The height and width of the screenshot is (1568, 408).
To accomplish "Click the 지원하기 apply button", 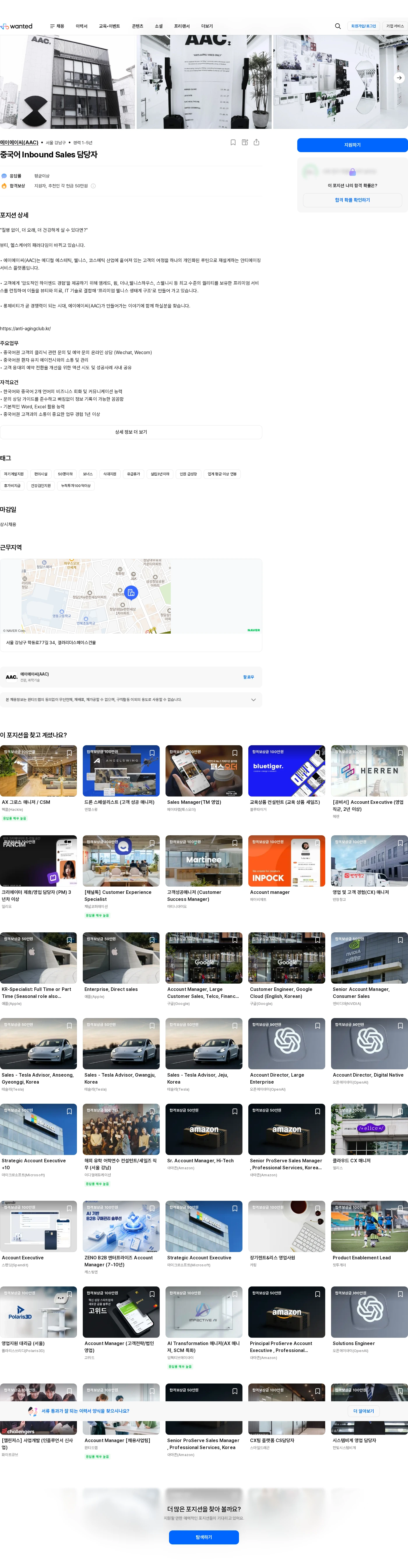I will pos(353,145).
